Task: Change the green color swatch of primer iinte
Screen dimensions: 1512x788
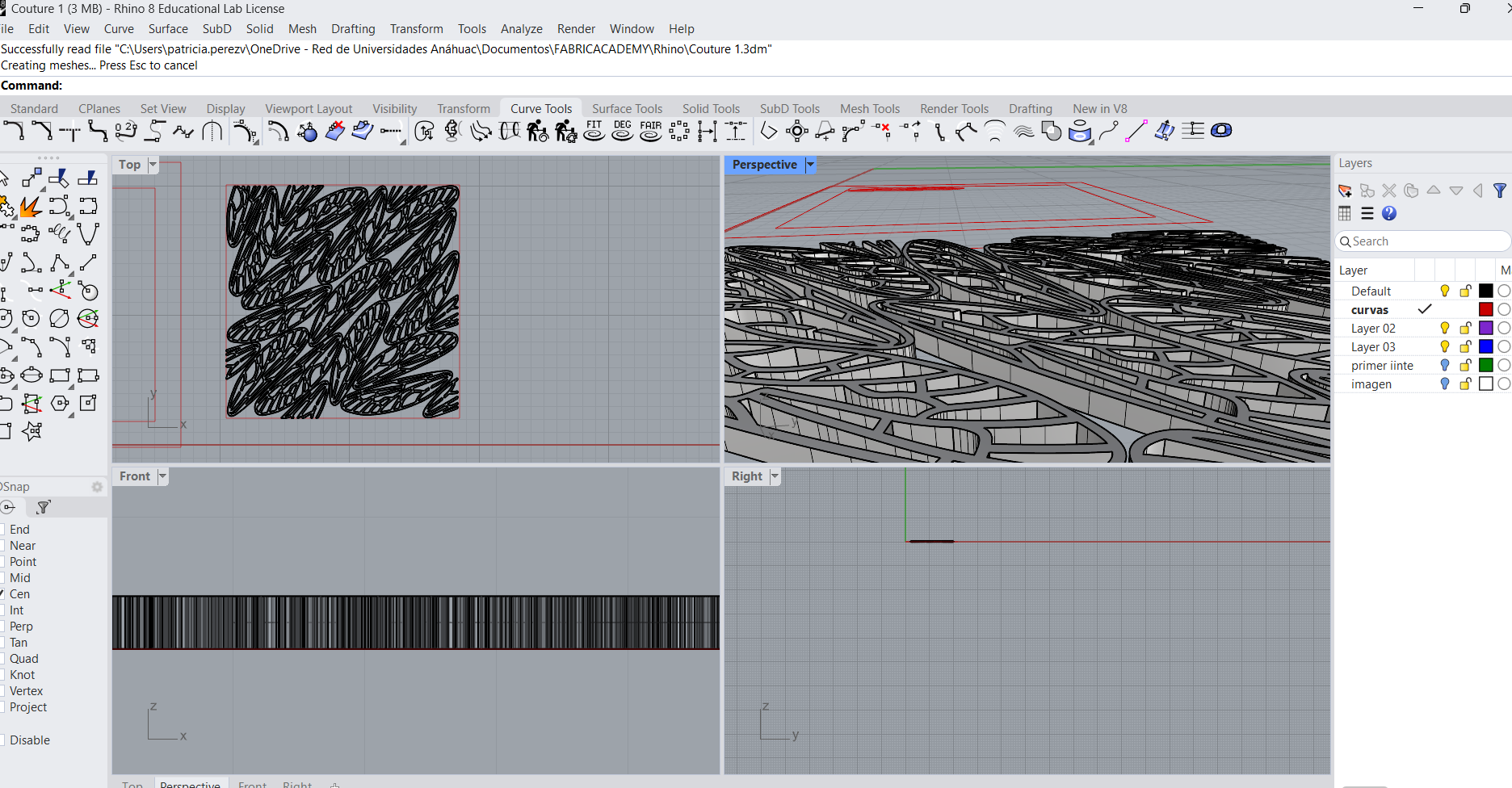Action: point(1485,366)
